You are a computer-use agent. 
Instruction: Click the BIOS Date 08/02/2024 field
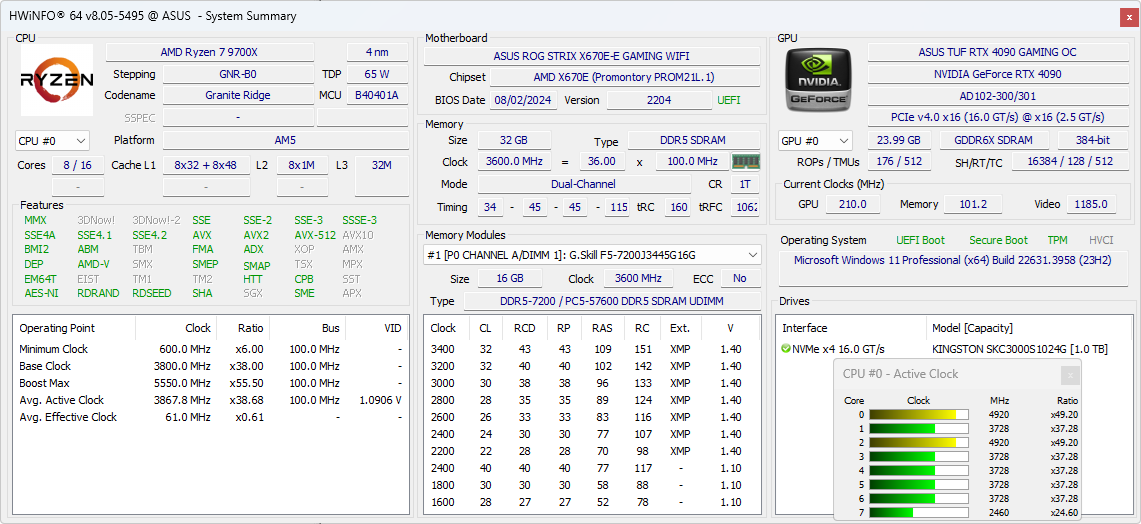524,100
